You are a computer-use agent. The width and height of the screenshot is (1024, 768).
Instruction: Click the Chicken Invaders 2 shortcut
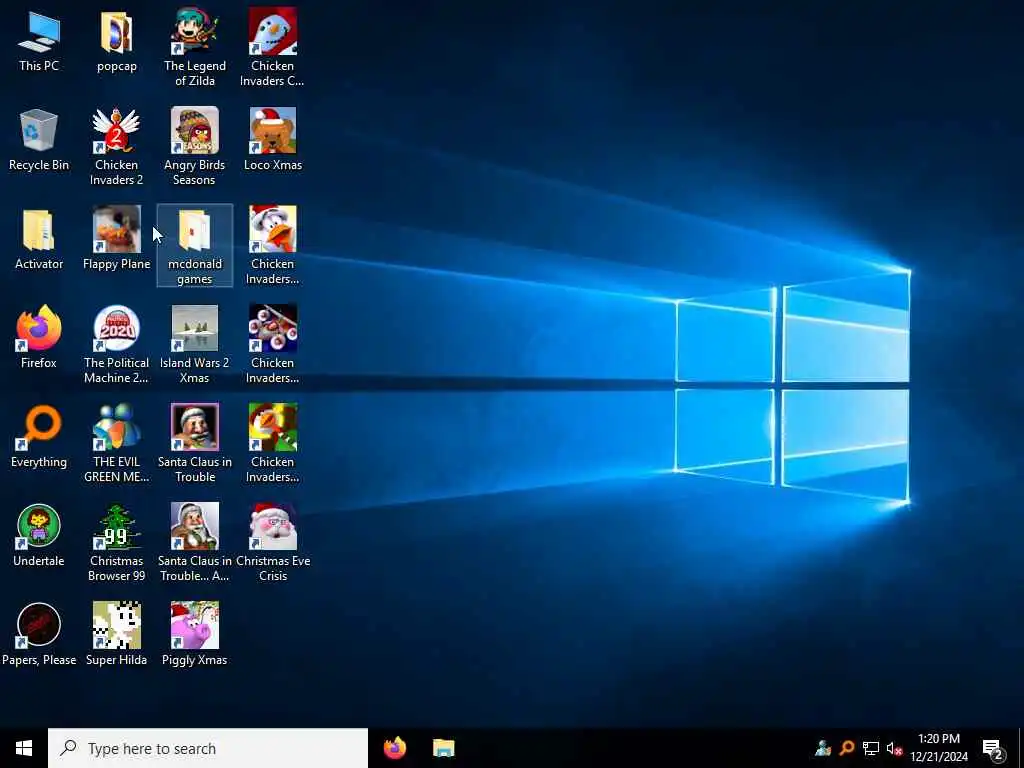116,146
